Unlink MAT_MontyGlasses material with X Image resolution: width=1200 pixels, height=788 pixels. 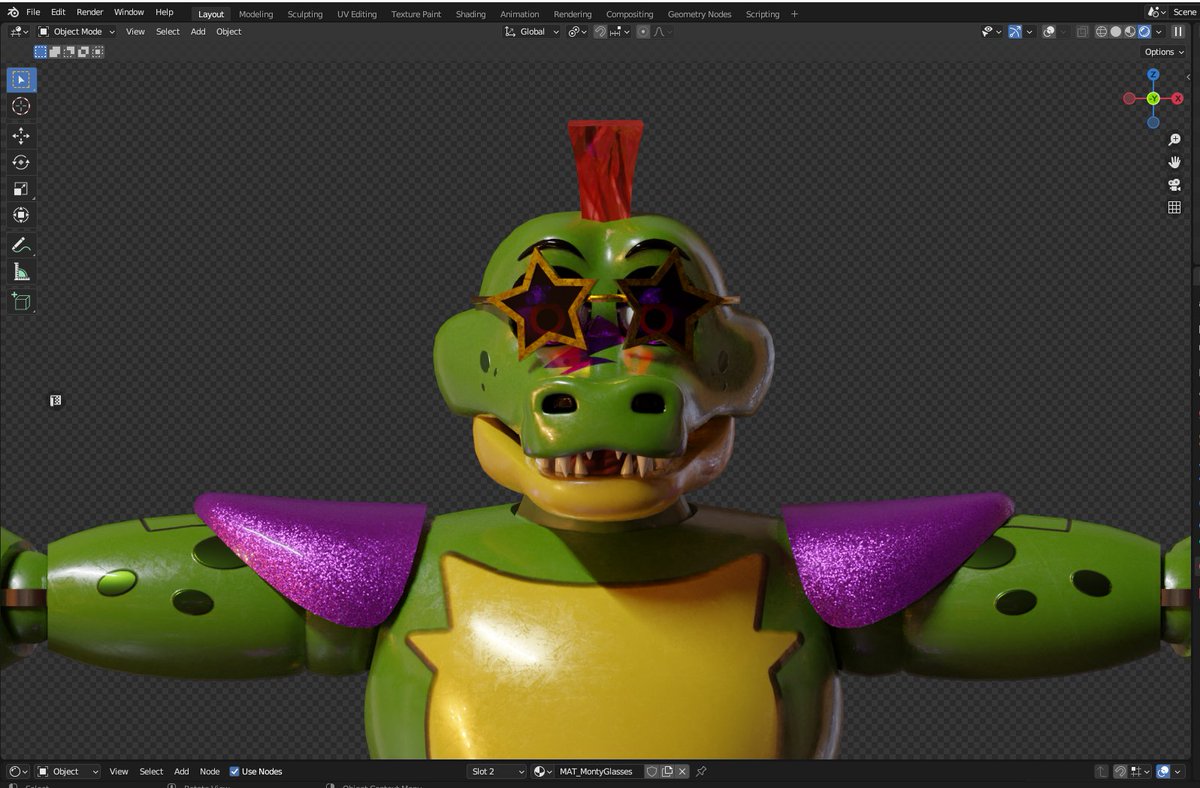tap(682, 771)
